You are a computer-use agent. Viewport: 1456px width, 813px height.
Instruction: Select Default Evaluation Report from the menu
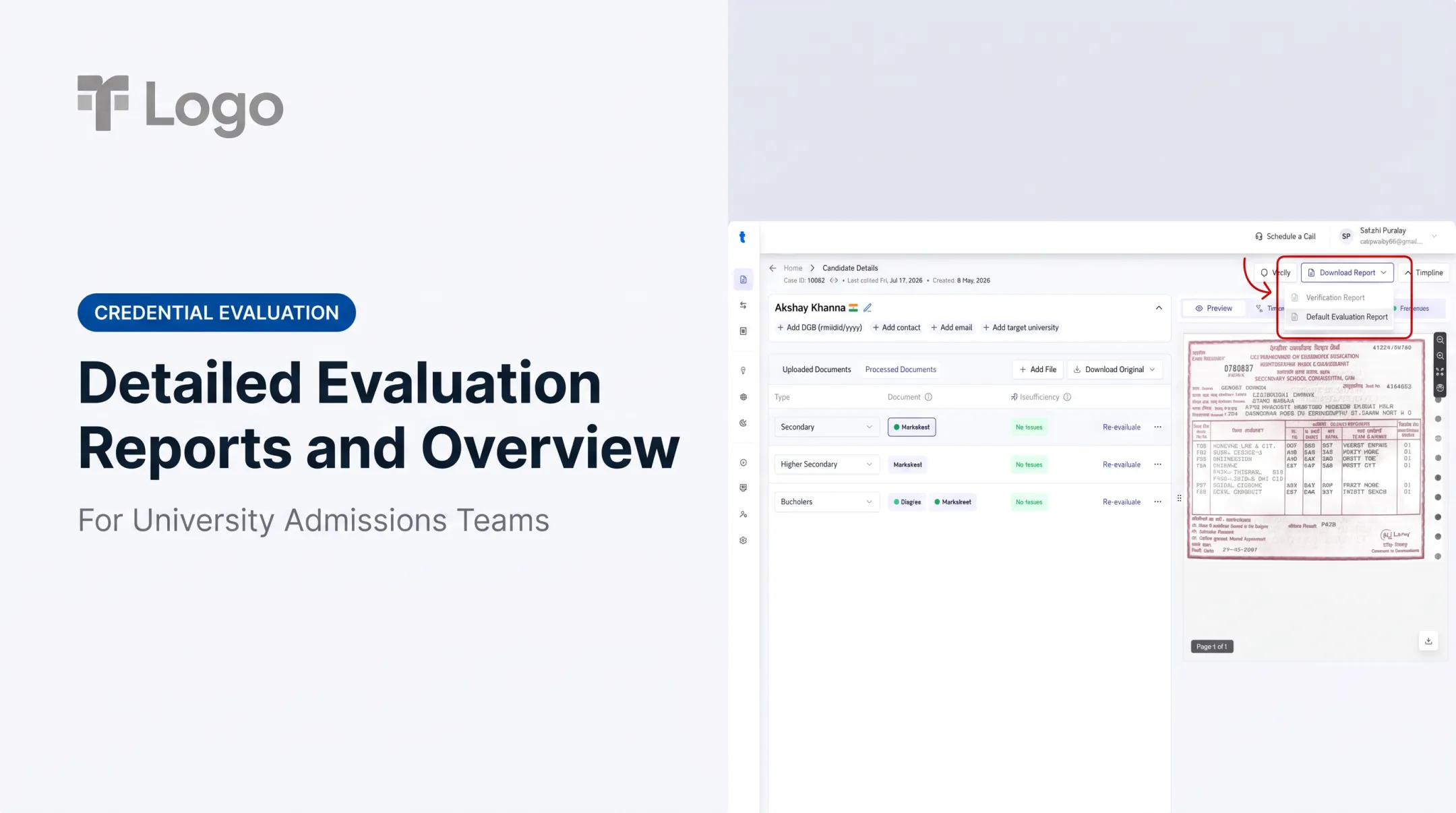[x=1339, y=317]
